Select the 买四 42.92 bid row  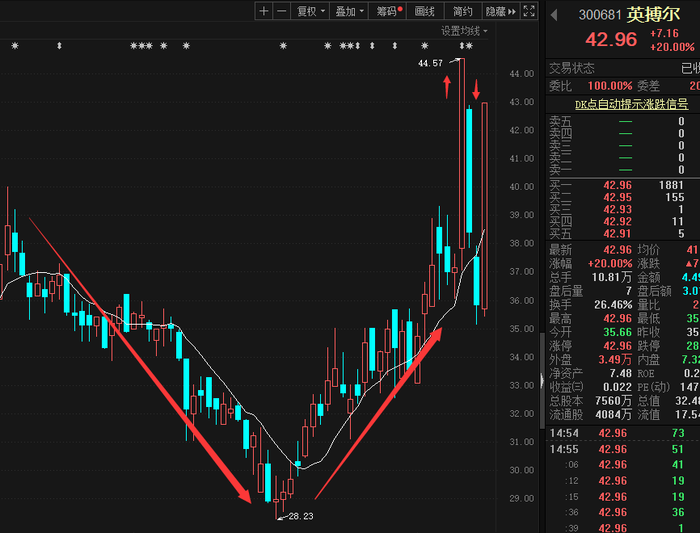tap(623, 221)
